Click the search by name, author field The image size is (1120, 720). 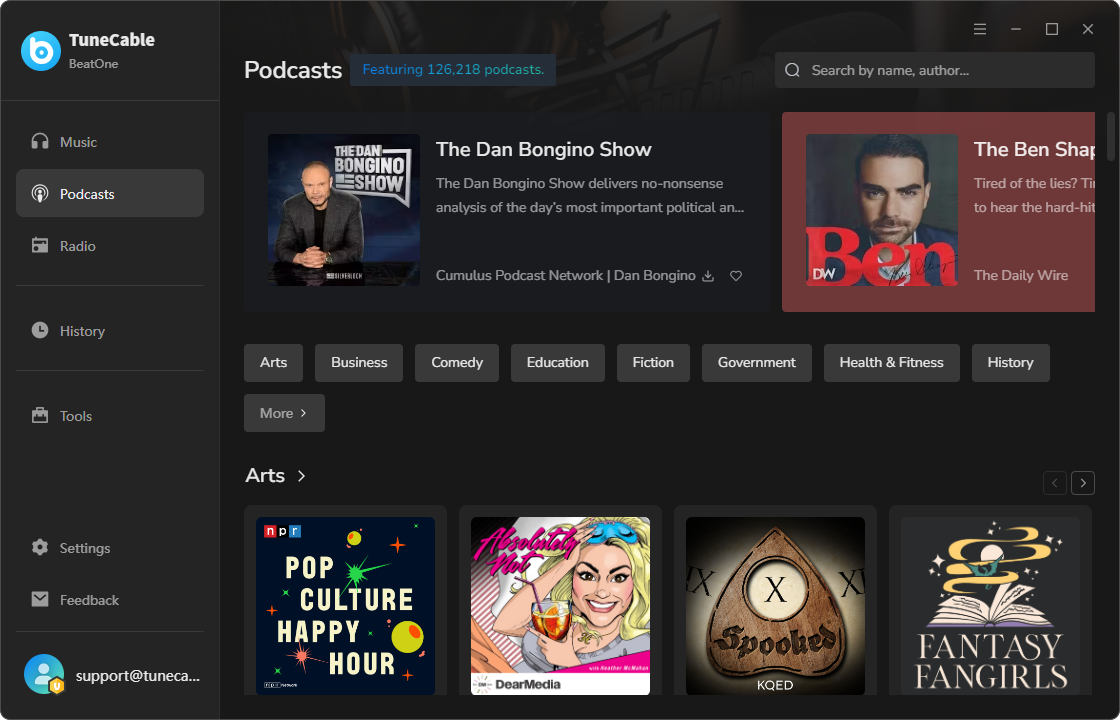934,70
